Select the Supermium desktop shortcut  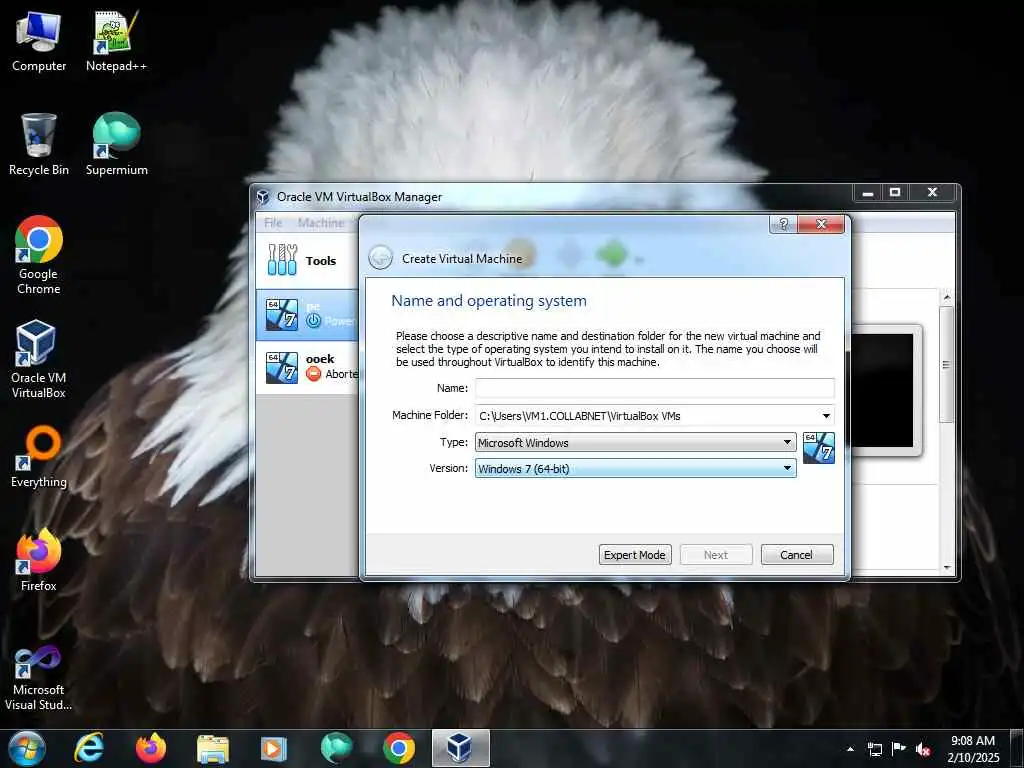coord(116,144)
